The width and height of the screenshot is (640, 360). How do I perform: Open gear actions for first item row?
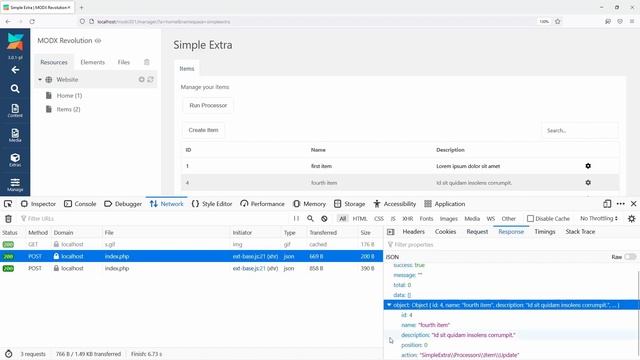pos(588,166)
